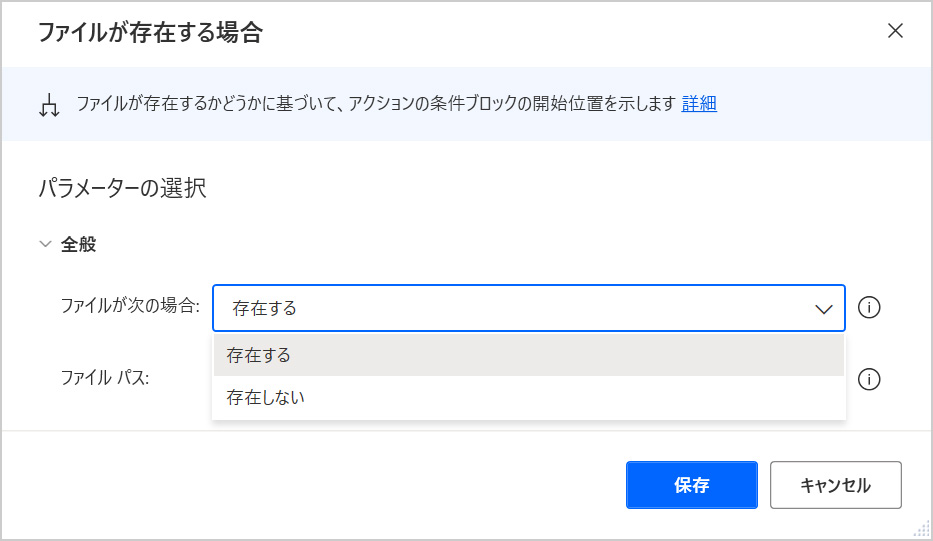Collapse the 全般 section chevron
Image resolution: width=933 pixels, height=541 pixels.
point(45,244)
